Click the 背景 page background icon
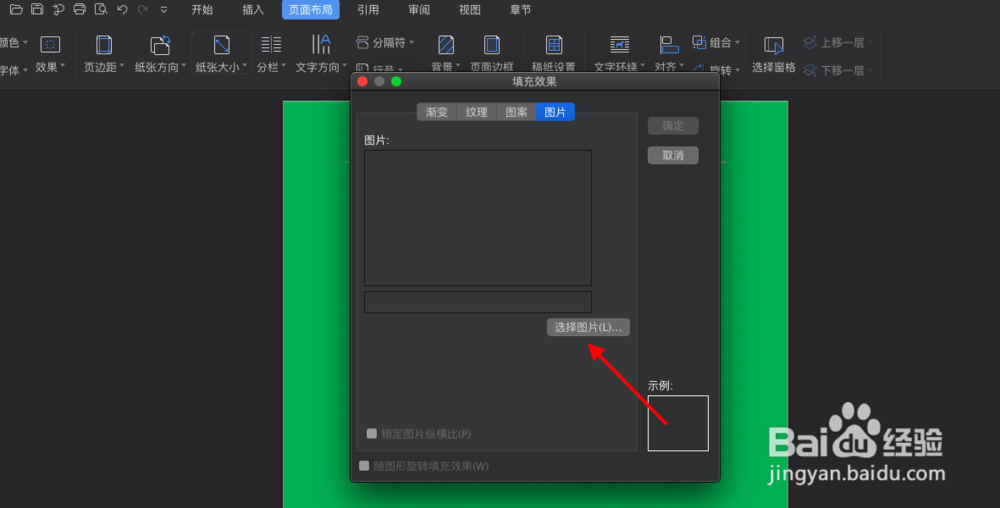 [x=446, y=45]
